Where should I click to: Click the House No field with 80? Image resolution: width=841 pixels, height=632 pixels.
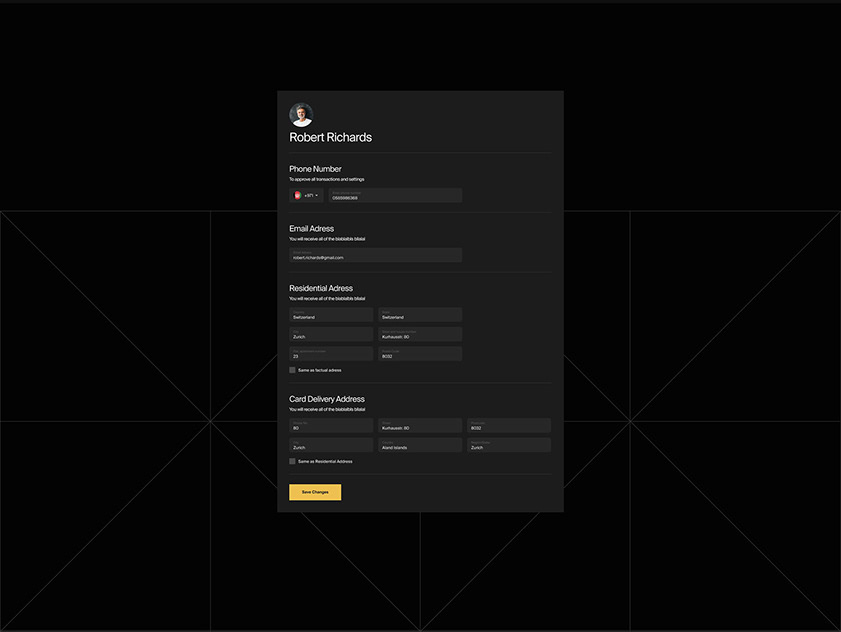click(330, 426)
